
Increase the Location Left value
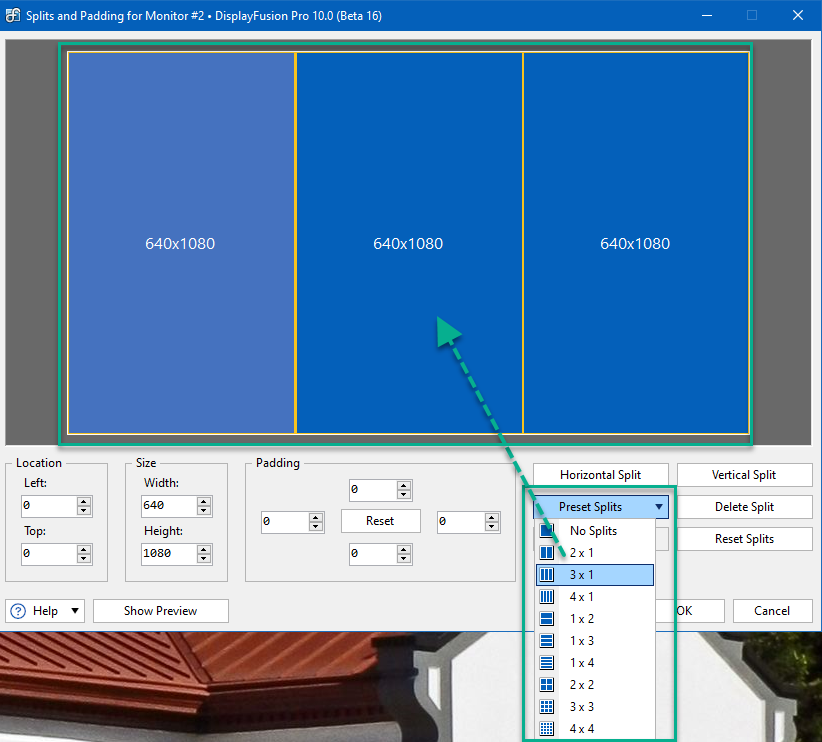pyautogui.click(x=84, y=501)
